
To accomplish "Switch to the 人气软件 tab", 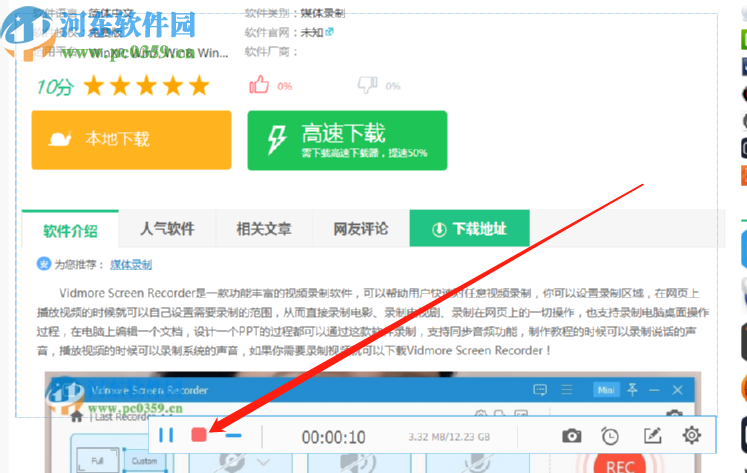I will pyautogui.click(x=167, y=229).
